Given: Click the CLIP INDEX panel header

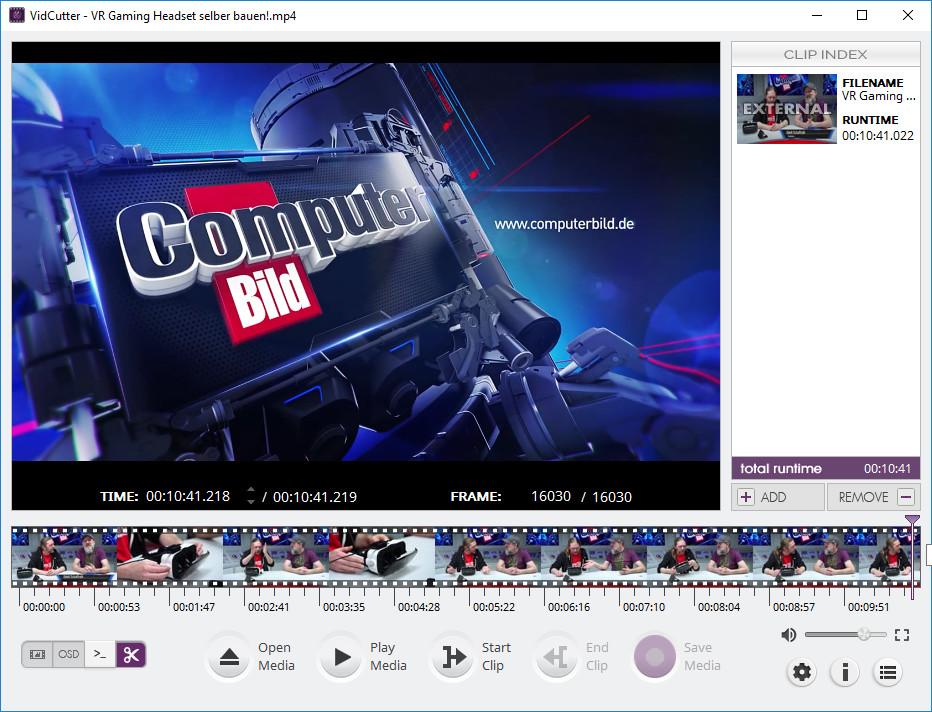Looking at the screenshot, I should pyautogui.click(x=826, y=53).
